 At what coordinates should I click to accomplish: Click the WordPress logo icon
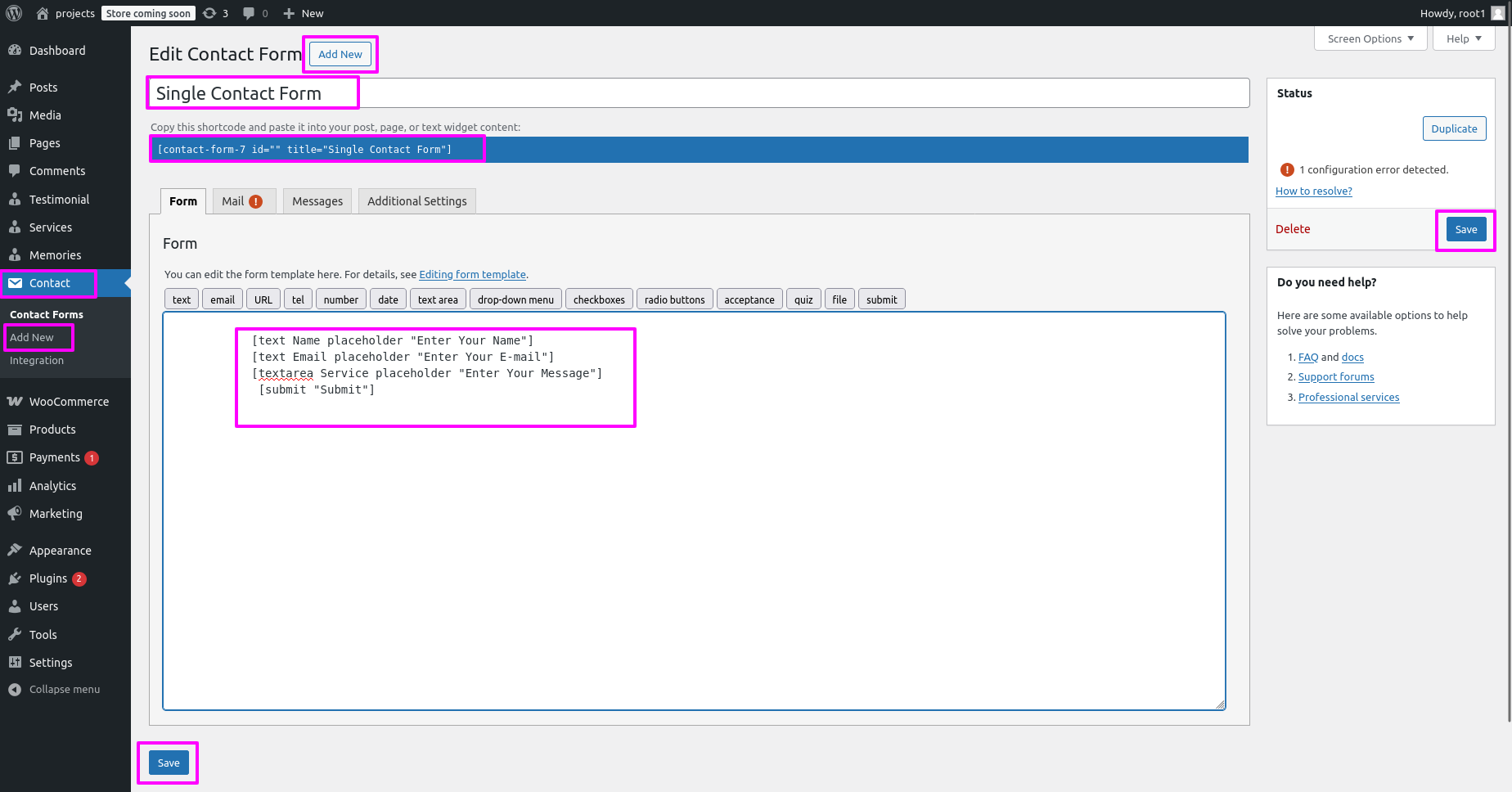14,13
